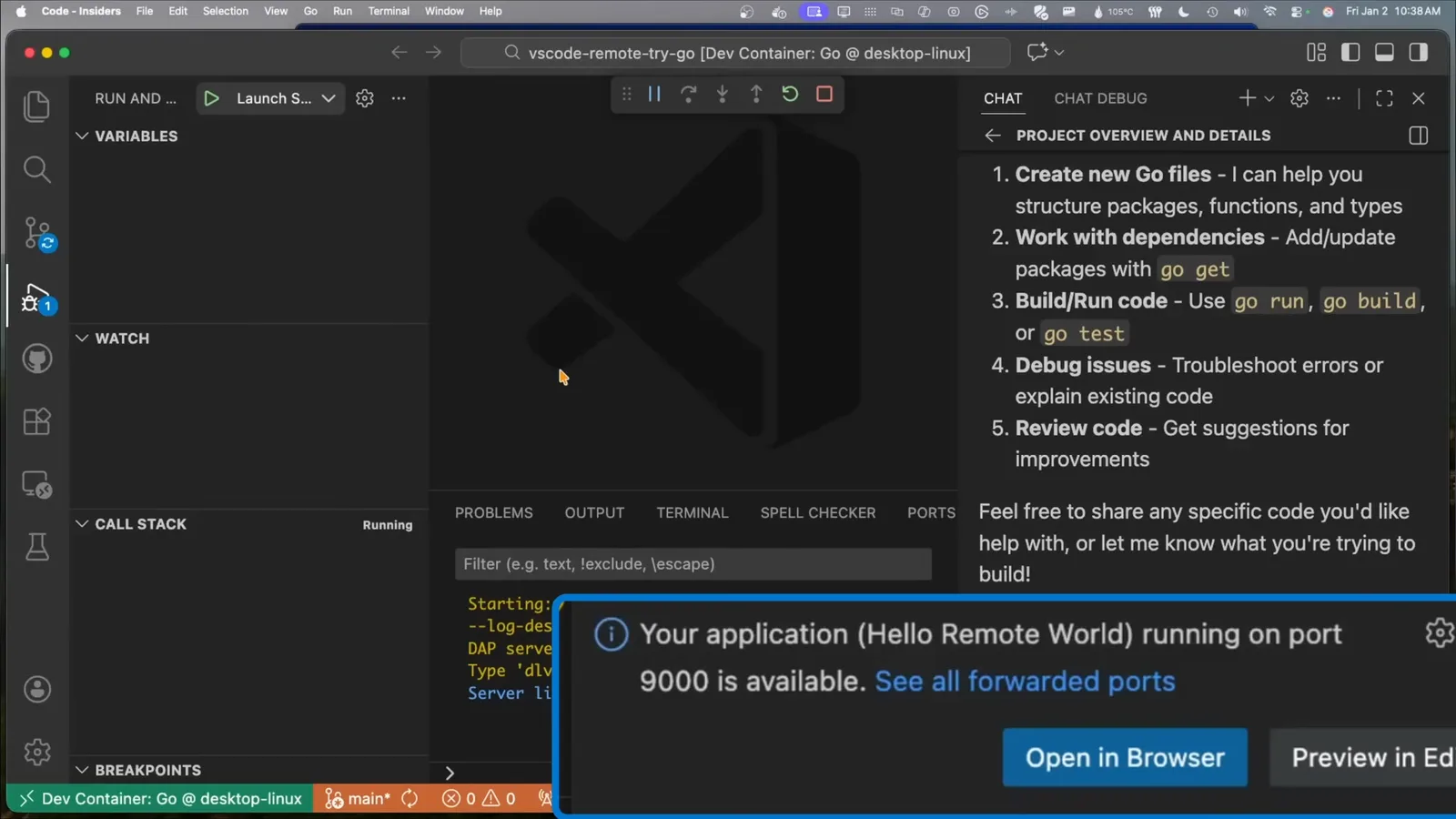Image resolution: width=1456 pixels, height=819 pixels.
Task: Open Extensions view in activity bar
Action: click(36, 421)
